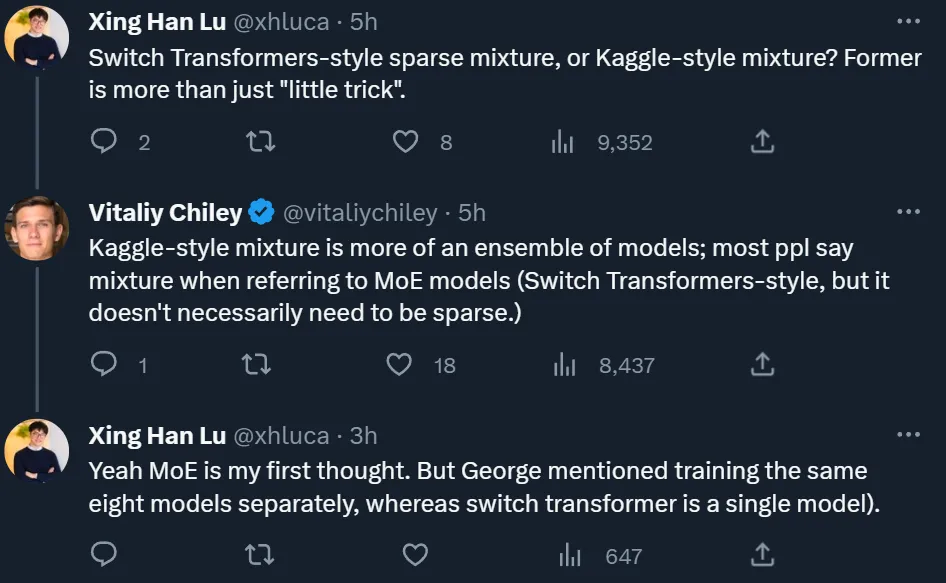Like the Yeah MoE is my first thought tweet
This screenshot has height=583, width=946.
[414, 555]
